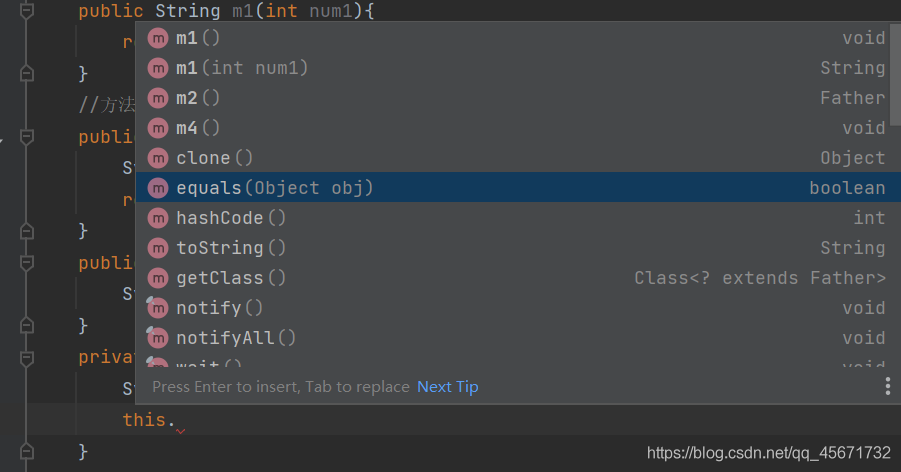Click the method icon beside m1()

(x=158, y=38)
